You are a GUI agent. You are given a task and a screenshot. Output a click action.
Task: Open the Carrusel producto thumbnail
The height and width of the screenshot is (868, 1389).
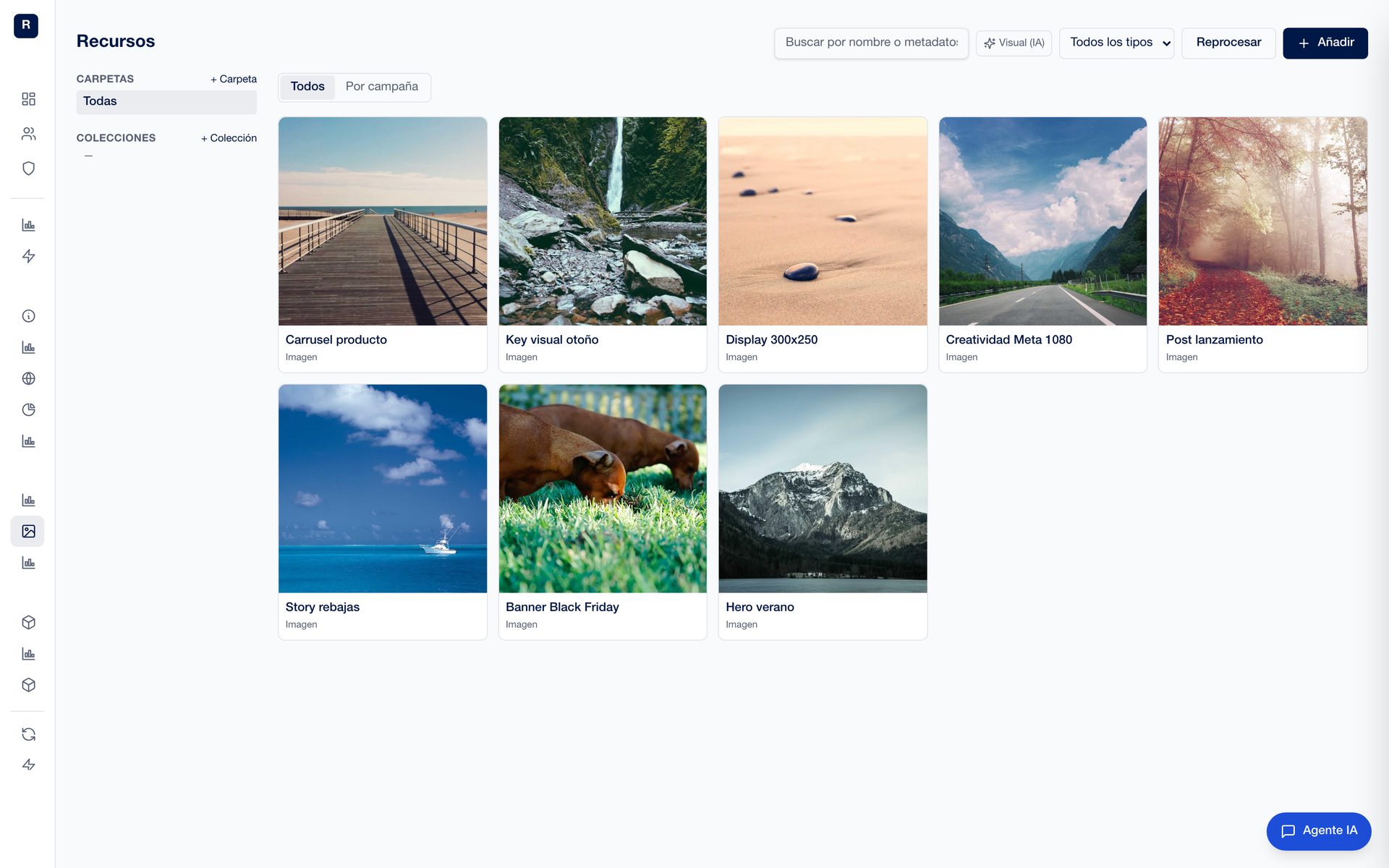click(x=383, y=221)
